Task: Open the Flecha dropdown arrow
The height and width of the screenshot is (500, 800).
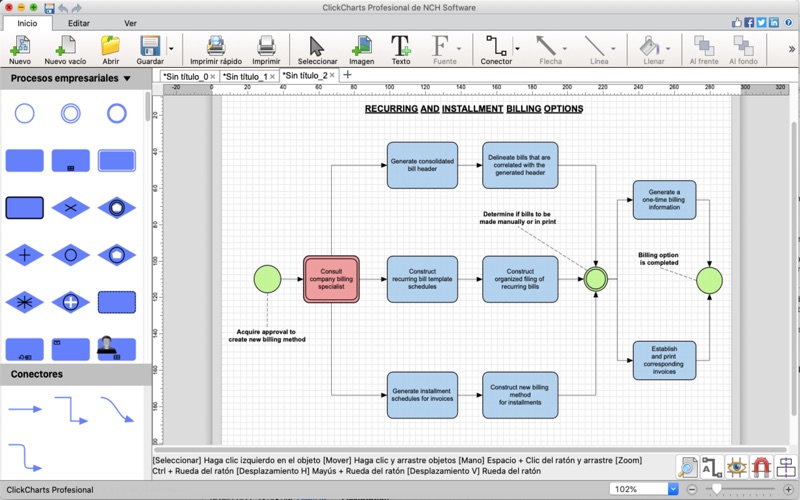Action: click(565, 49)
